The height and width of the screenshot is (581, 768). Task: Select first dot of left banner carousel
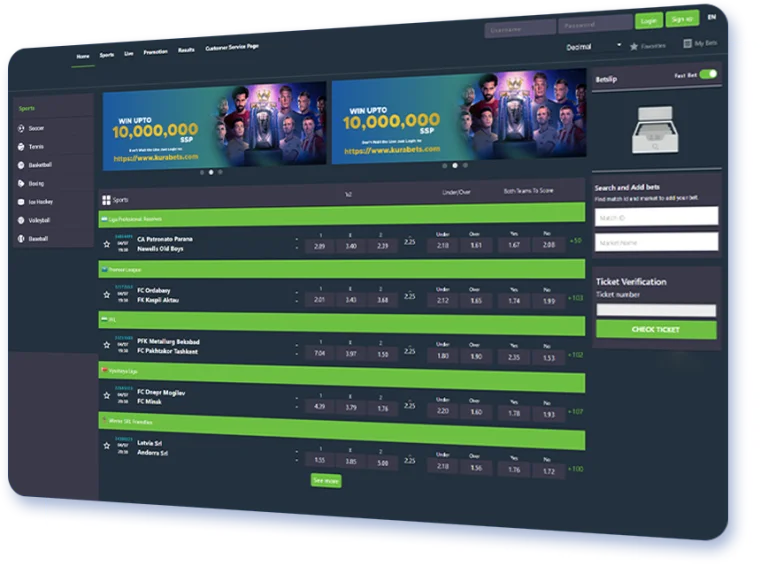[x=202, y=172]
